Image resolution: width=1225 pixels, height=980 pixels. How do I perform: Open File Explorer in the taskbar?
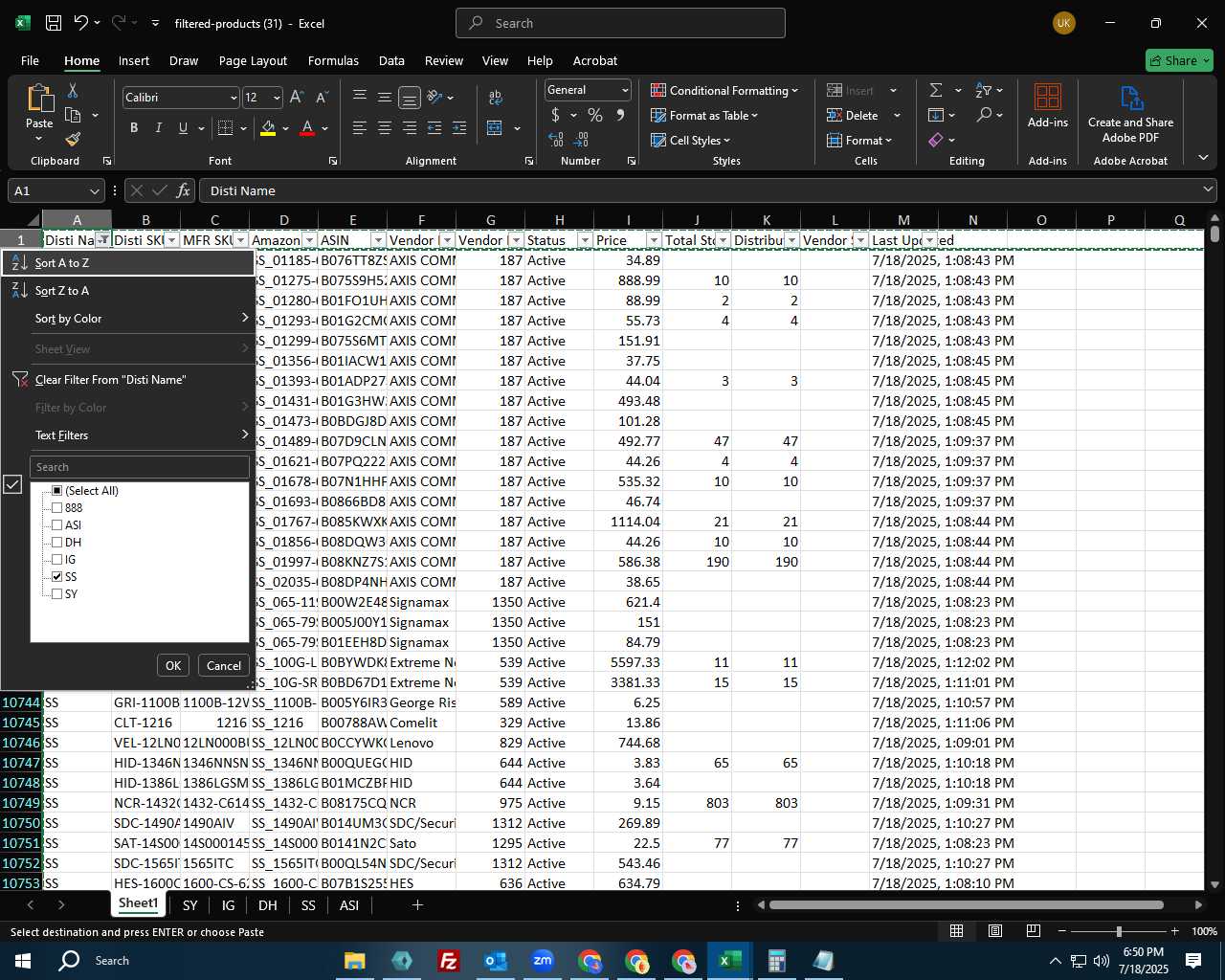point(354,960)
